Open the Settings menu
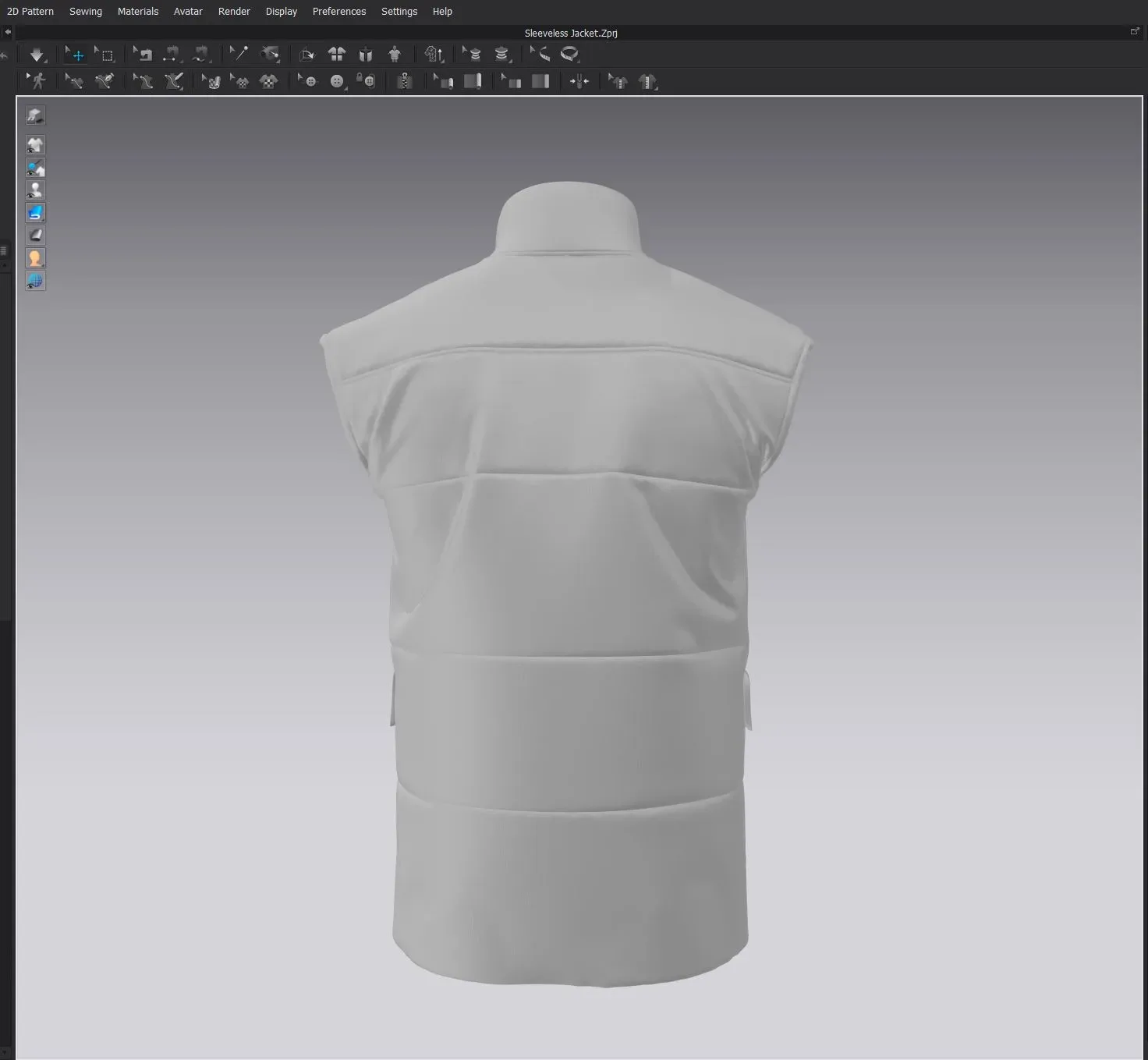This screenshot has height=1060, width=1148. pyautogui.click(x=399, y=12)
